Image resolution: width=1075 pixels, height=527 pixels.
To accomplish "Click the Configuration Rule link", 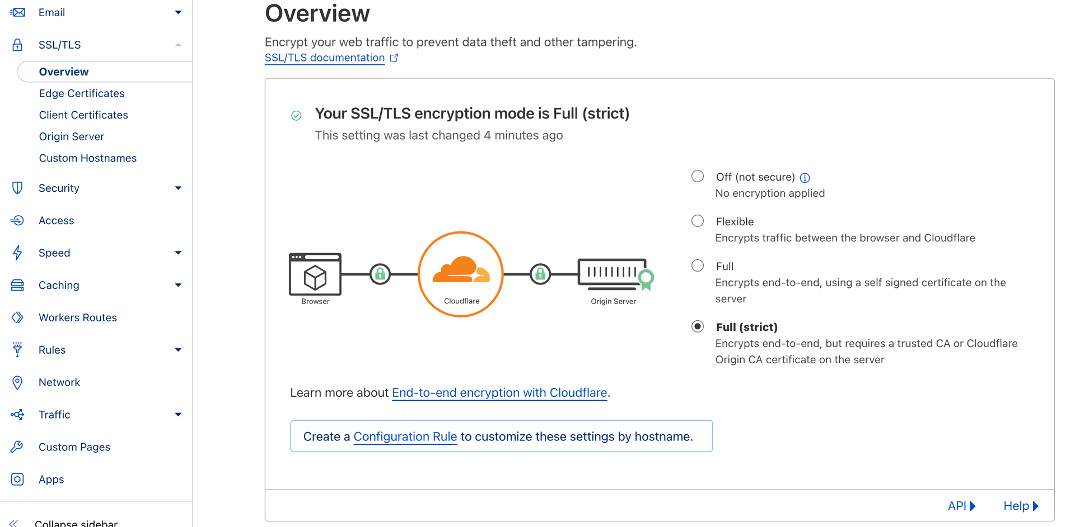I will click(x=405, y=436).
